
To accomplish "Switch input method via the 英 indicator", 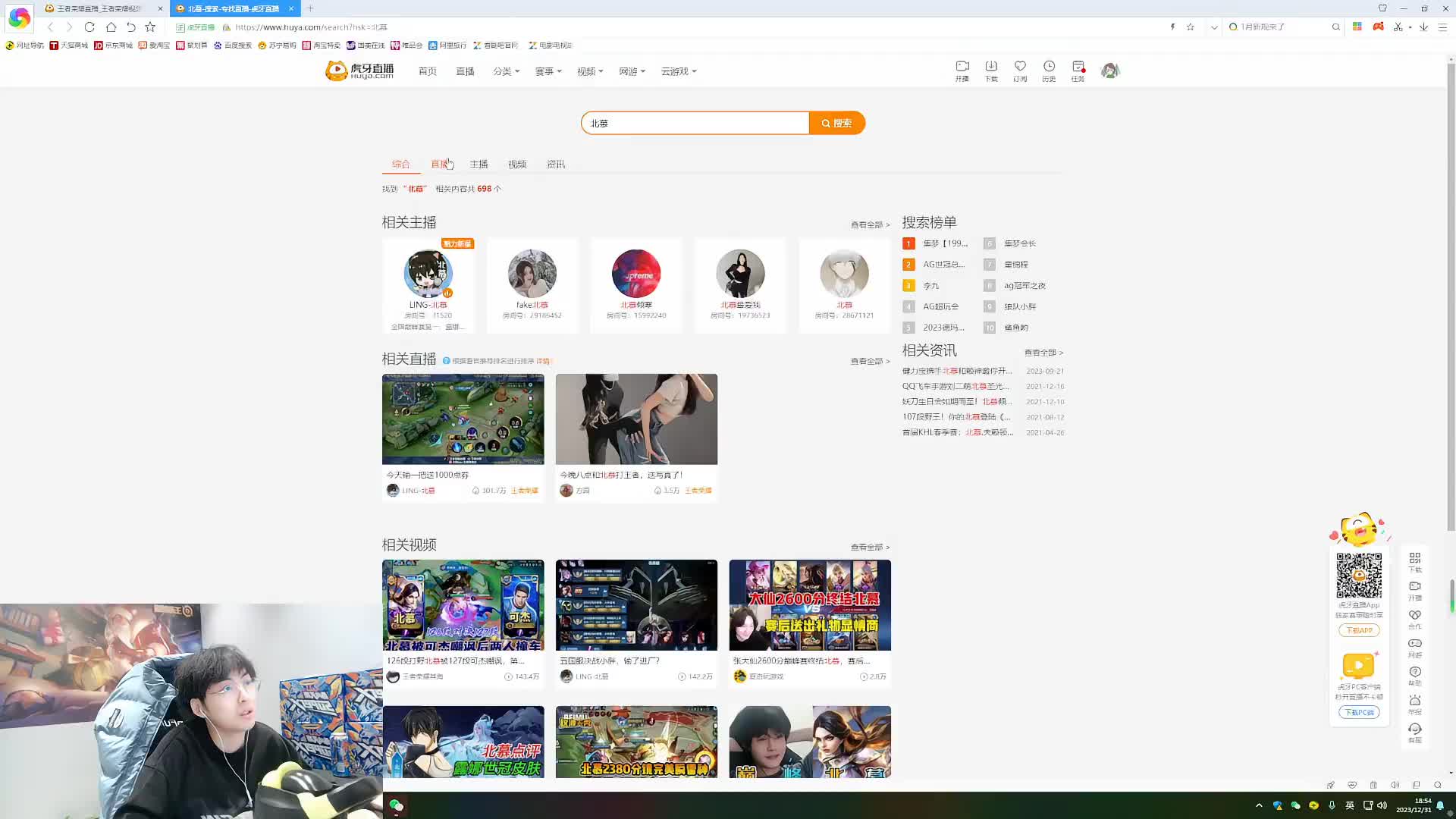I will coord(1351,805).
